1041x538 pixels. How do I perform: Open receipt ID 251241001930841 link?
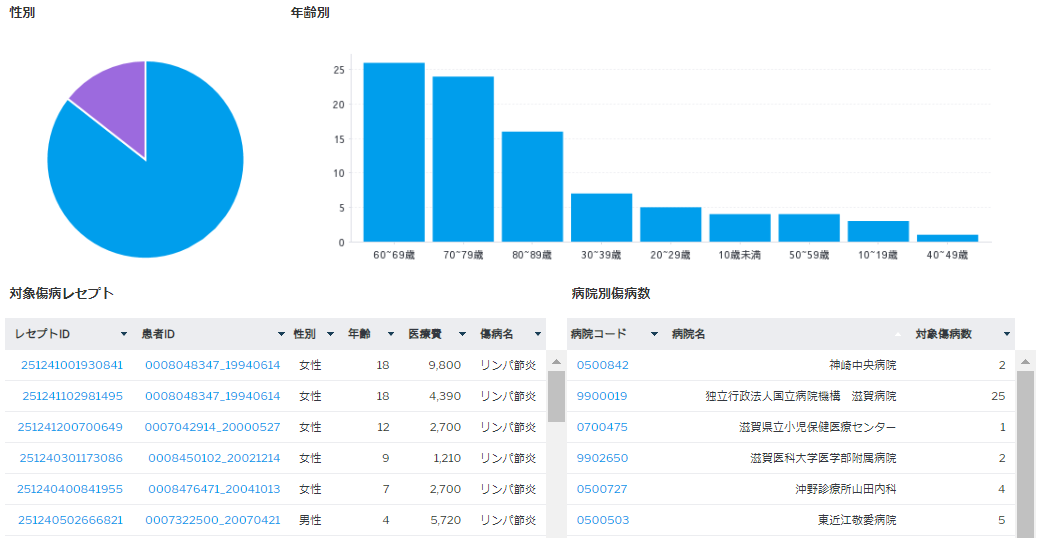70,365
